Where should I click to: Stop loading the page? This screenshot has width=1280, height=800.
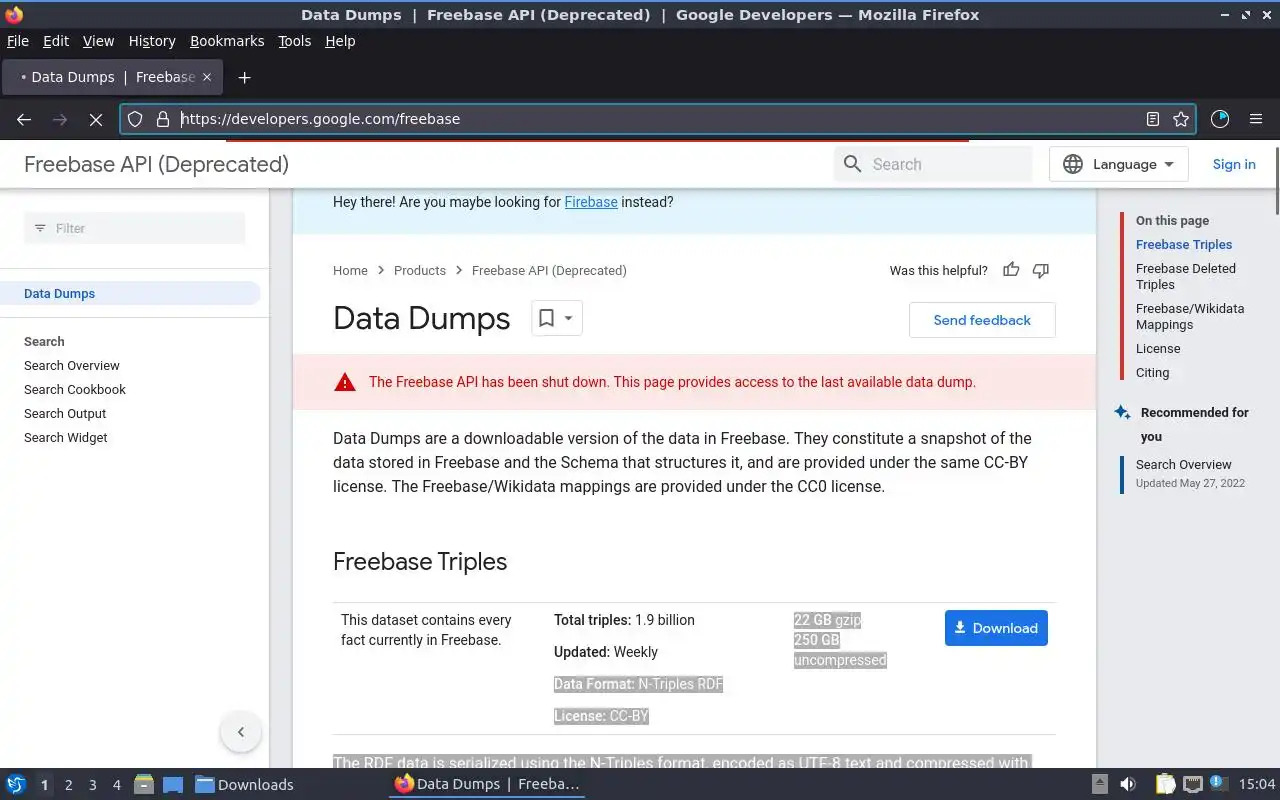coord(96,119)
